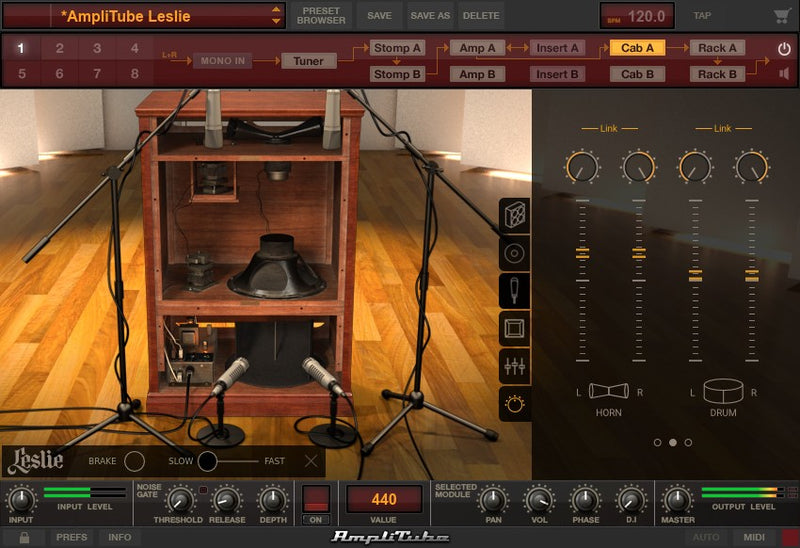
Task: Toggle the drum Link option
Action: [722, 129]
